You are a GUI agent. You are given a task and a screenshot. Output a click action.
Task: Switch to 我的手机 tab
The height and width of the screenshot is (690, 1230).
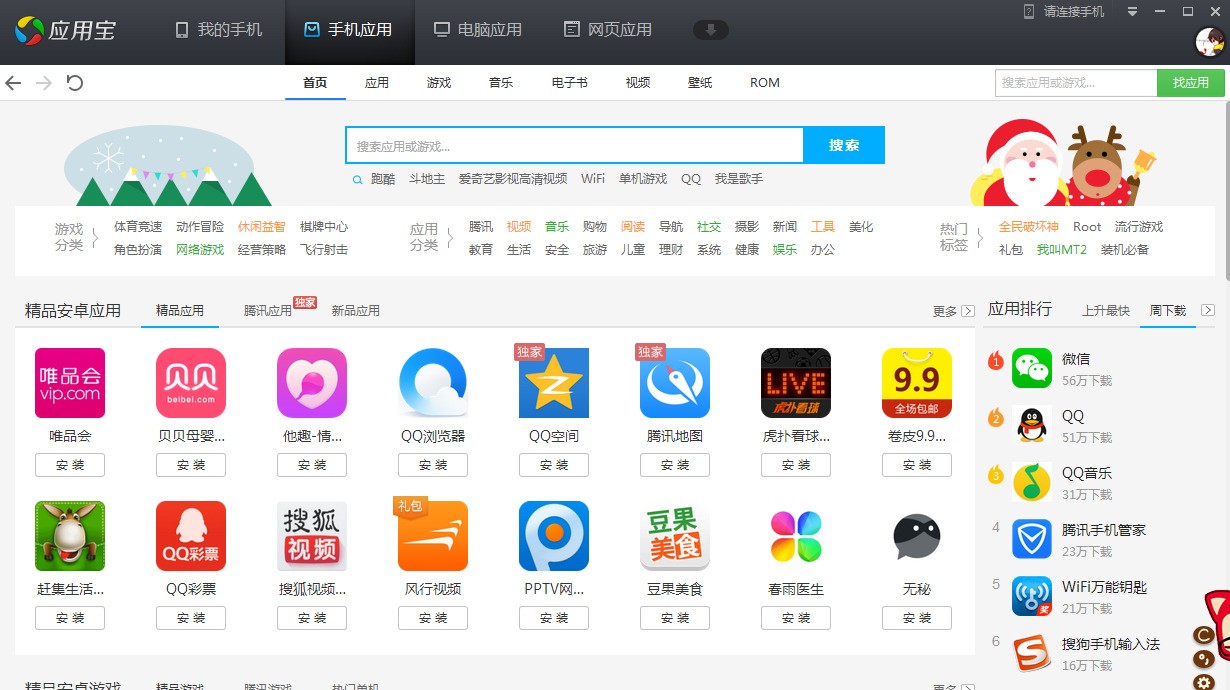point(219,30)
